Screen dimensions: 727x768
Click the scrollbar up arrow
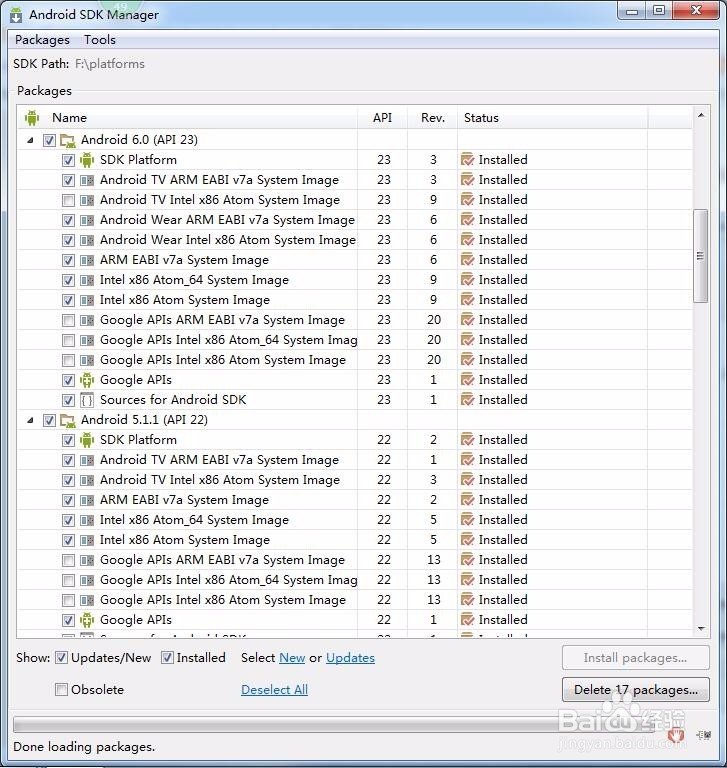pyautogui.click(x=701, y=116)
